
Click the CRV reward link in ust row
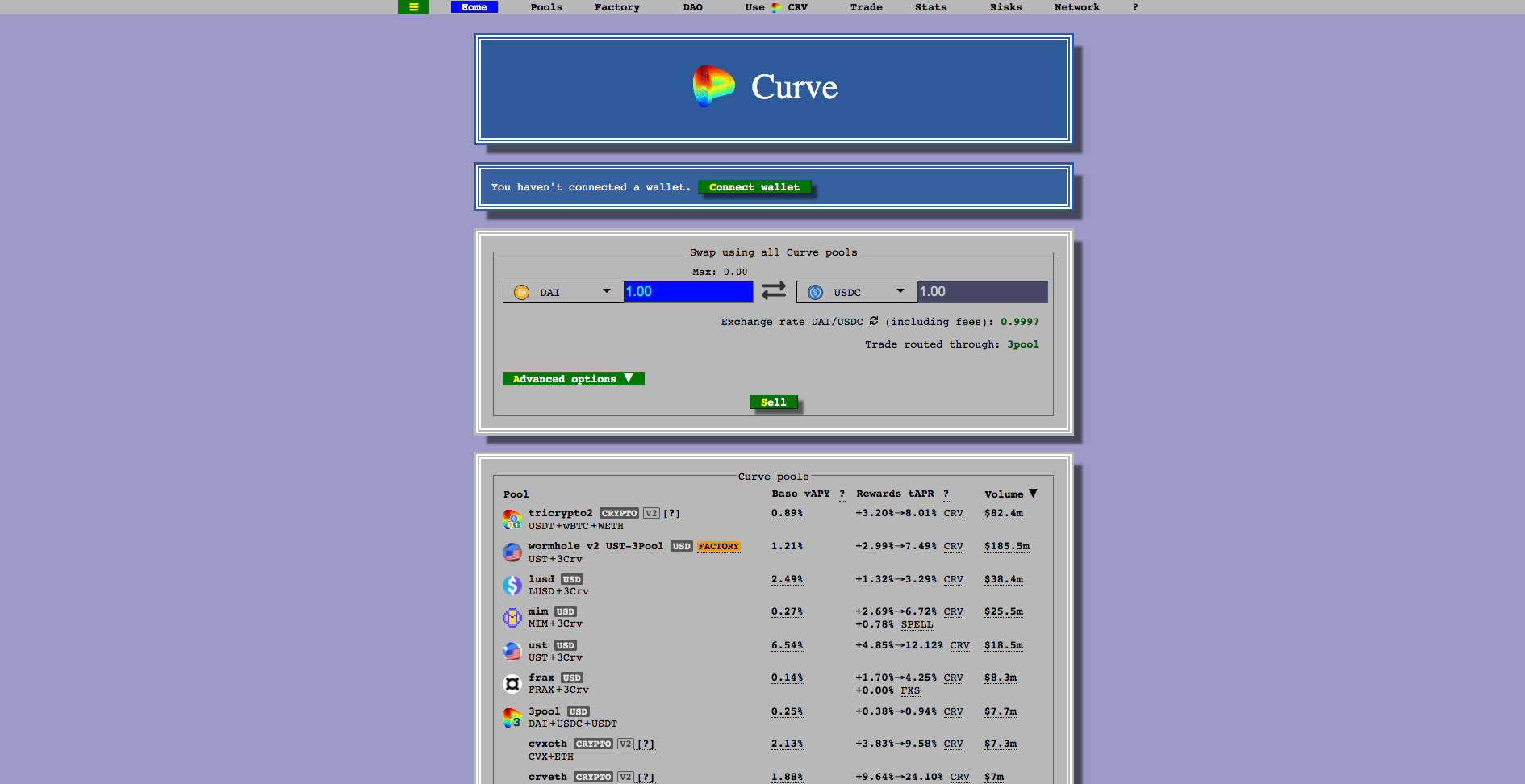(959, 645)
